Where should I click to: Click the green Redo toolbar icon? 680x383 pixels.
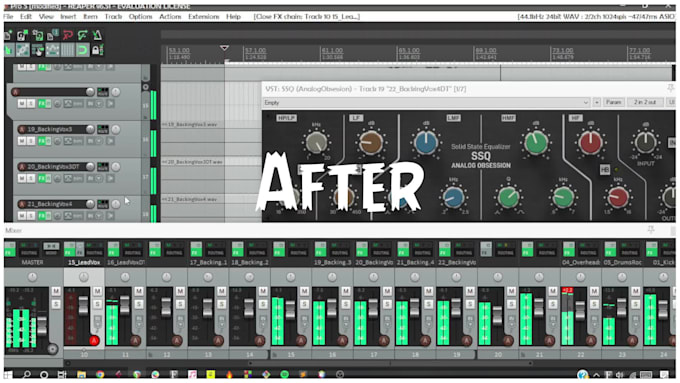click(82, 35)
